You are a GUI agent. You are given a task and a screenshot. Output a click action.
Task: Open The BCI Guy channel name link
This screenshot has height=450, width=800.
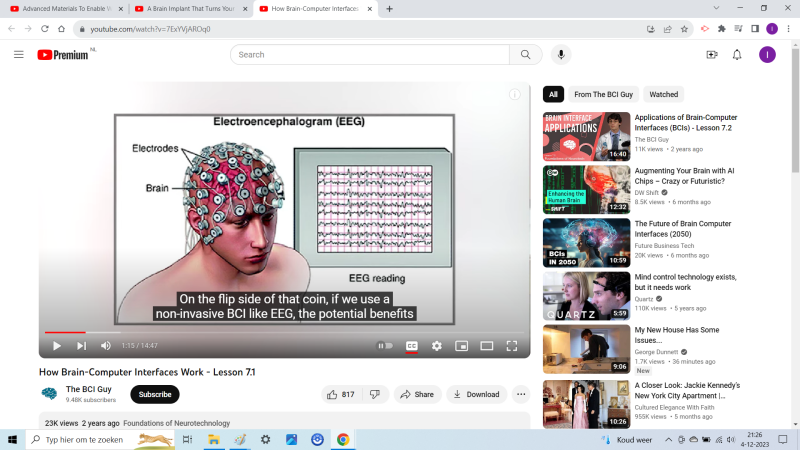88,389
